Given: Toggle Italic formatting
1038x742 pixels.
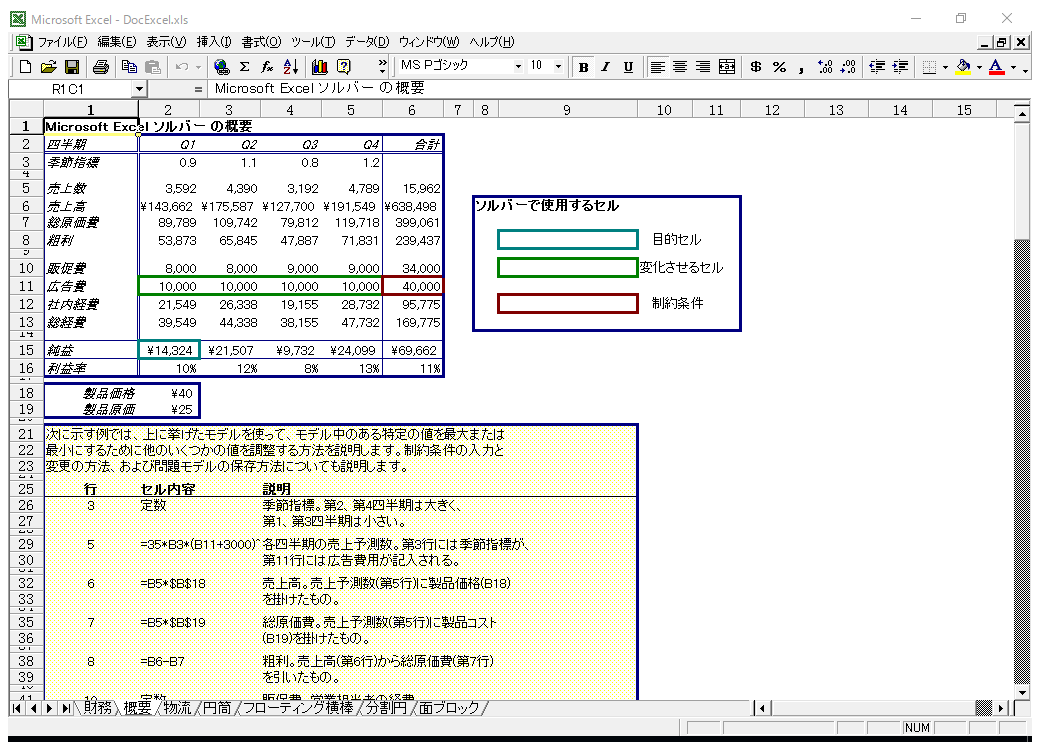Looking at the screenshot, I should tap(605, 67).
